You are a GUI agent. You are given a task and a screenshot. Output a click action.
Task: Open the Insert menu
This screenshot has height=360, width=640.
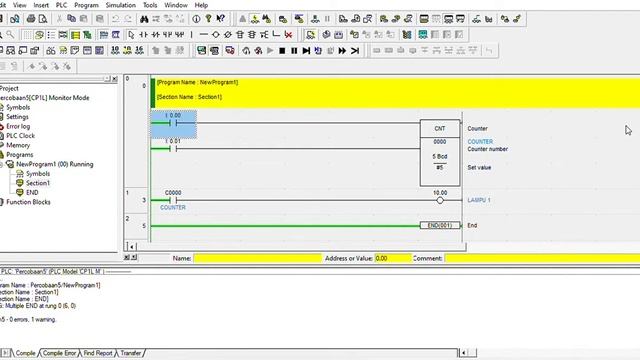41,5
